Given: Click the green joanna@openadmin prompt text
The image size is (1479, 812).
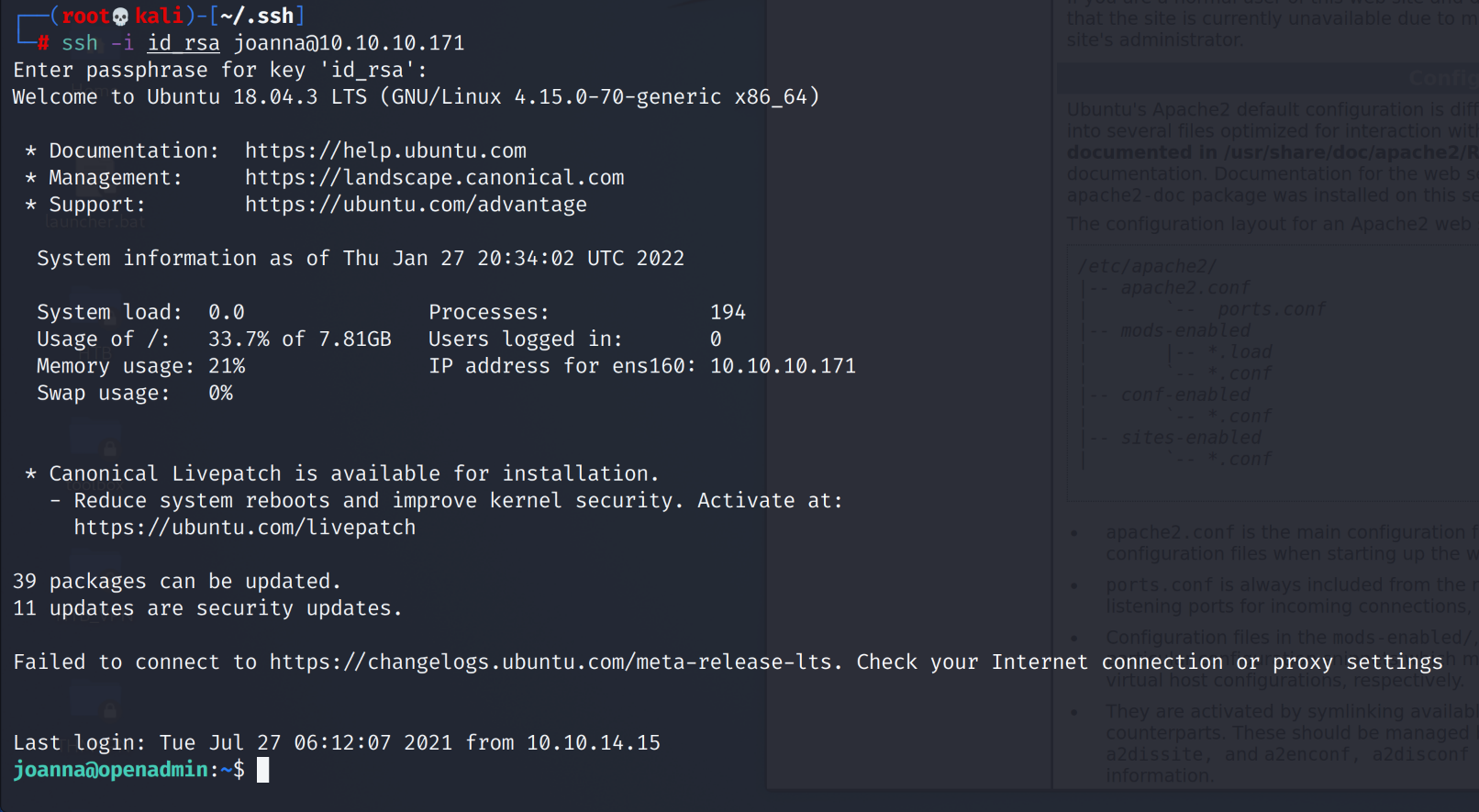Looking at the screenshot, I should pyautogui.click(x=110, y=770).
